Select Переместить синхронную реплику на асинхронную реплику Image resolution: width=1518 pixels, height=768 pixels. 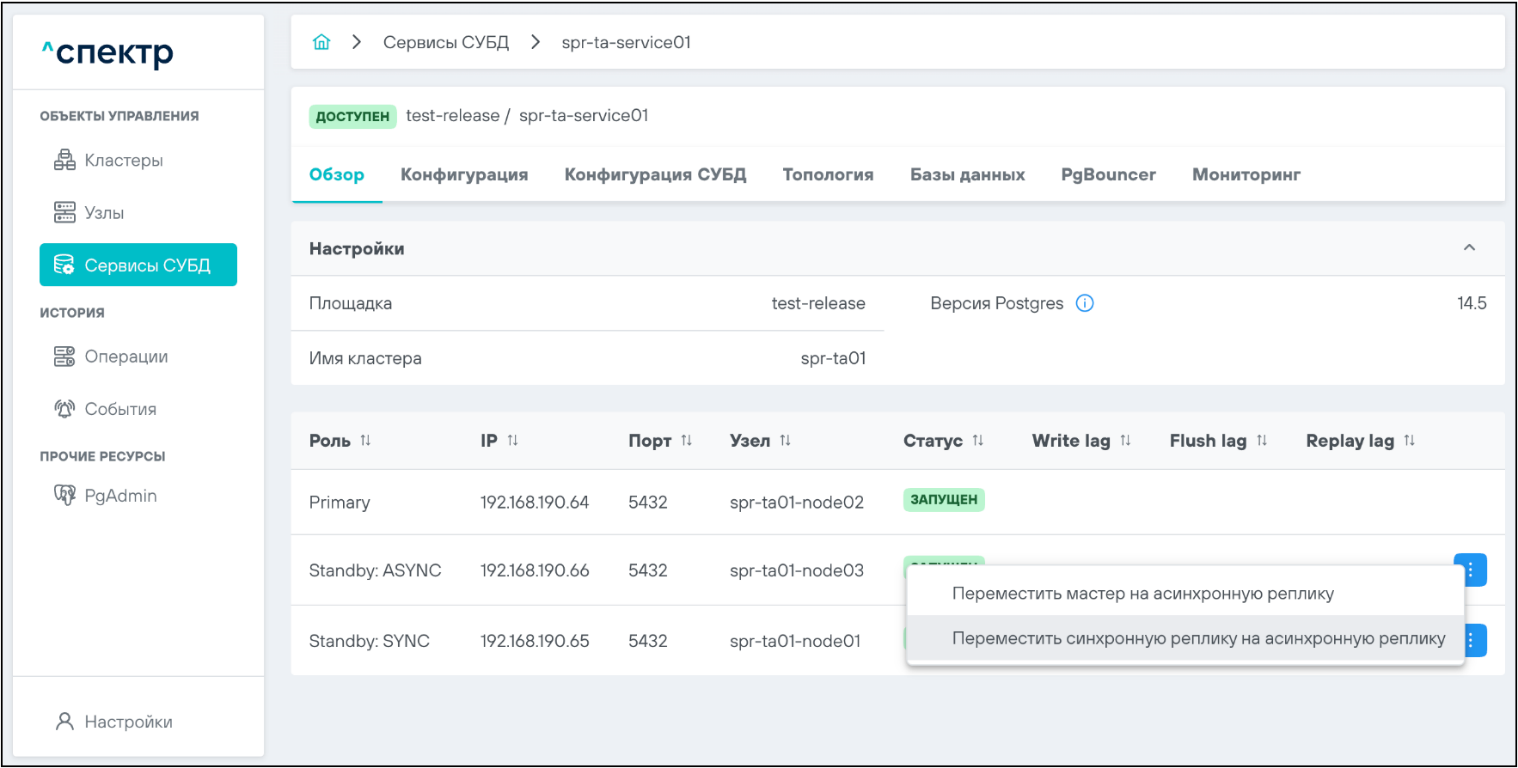tap(1198, 639)
